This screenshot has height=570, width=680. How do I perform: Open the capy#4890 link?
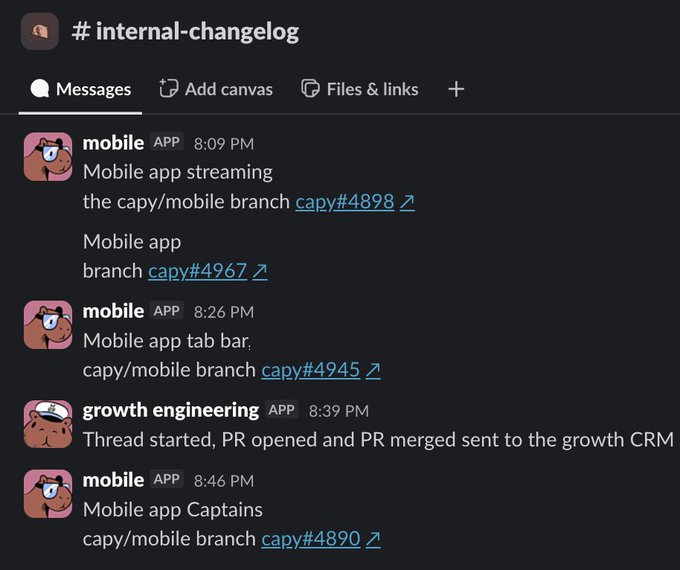(x=311, y=539)
